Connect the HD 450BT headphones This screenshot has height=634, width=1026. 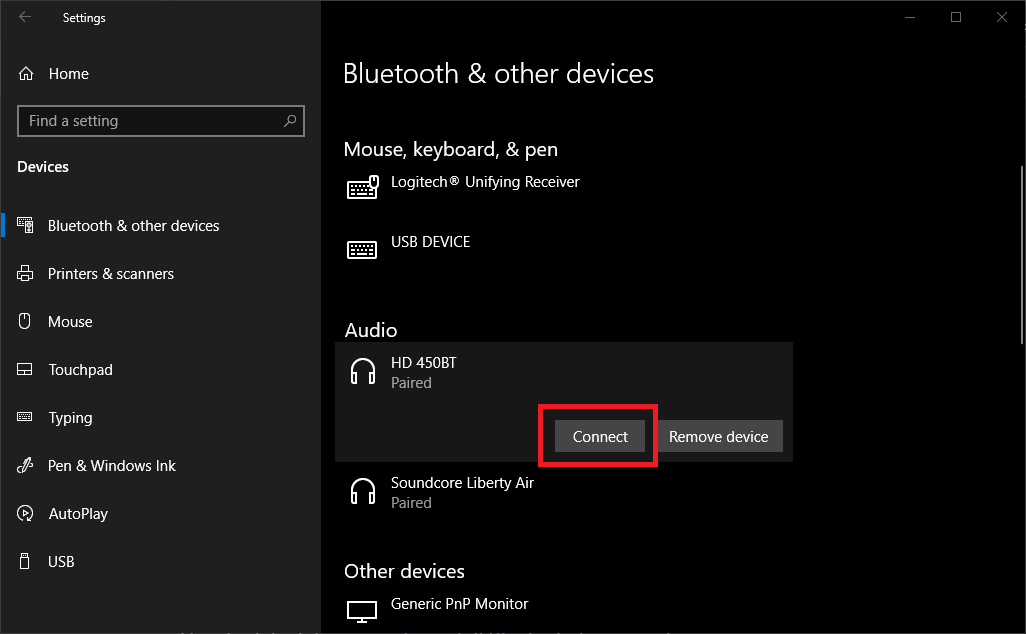(600, 436)
